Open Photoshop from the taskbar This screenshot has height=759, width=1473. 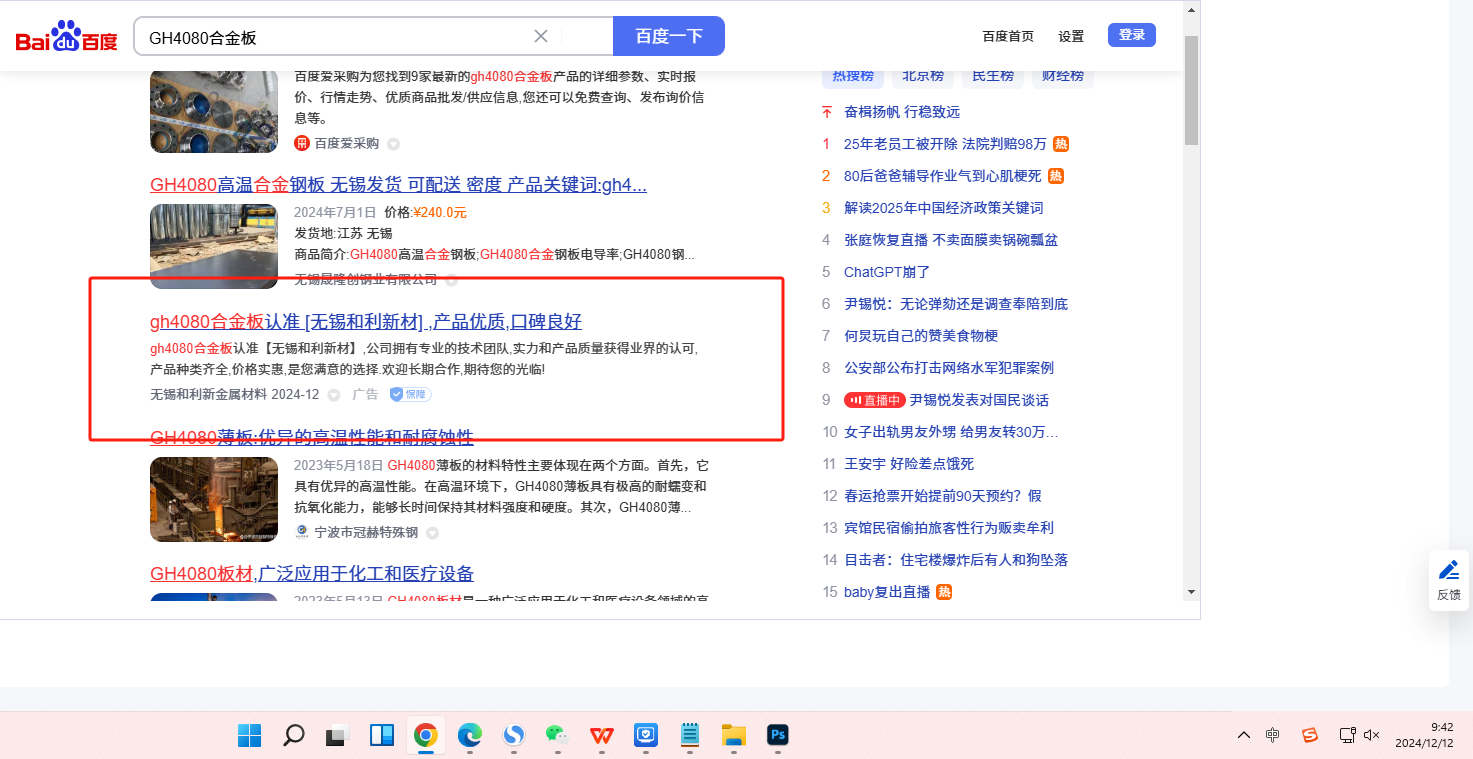pos(778,736)
